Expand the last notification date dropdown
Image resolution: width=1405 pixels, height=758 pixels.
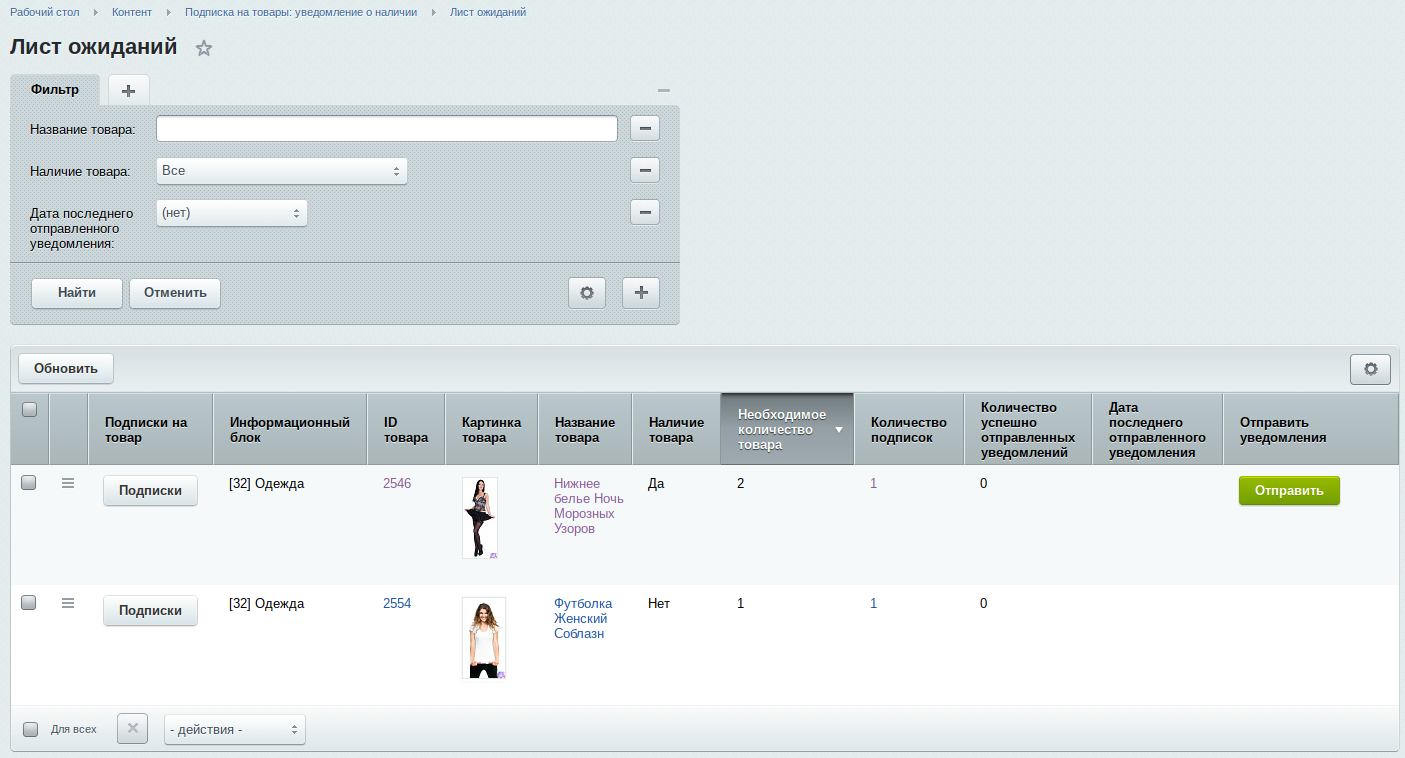231,213
